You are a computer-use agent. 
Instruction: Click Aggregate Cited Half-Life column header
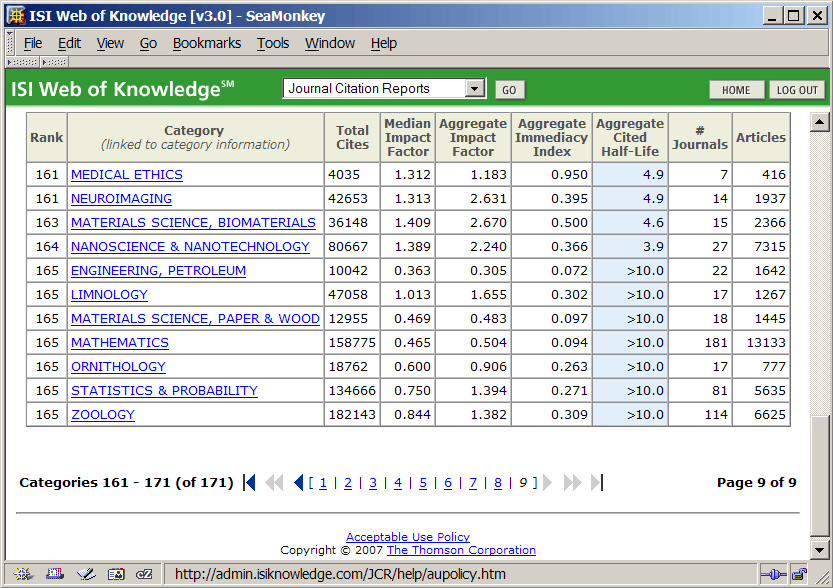click(630, 138)
